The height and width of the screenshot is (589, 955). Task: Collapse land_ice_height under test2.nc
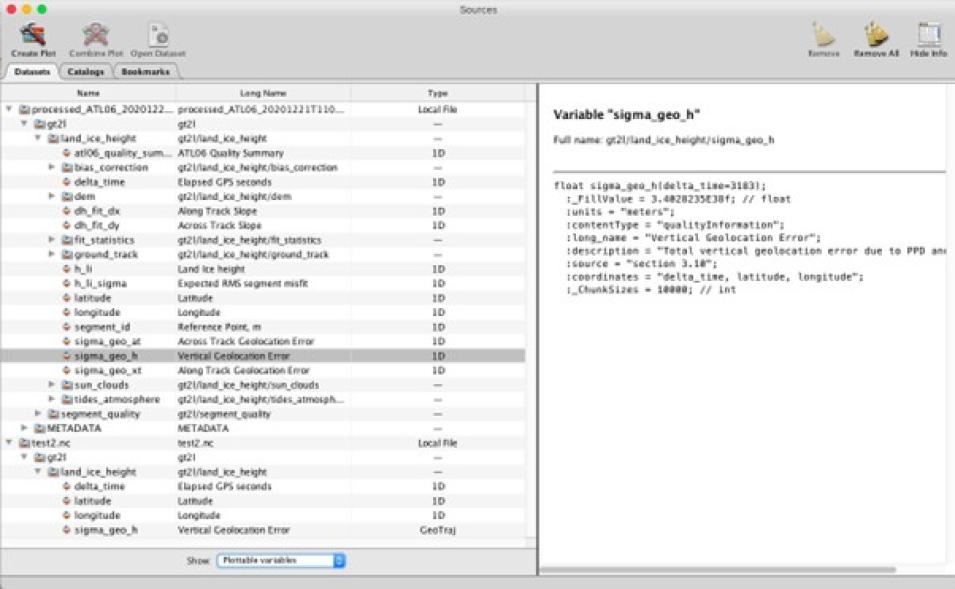pyautogui.click(x=38, y=471)
